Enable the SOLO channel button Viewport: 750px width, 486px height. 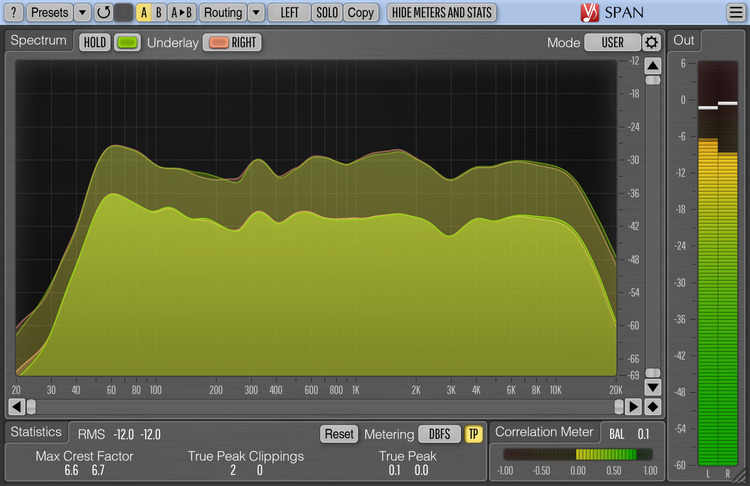[x=327, y=13]
